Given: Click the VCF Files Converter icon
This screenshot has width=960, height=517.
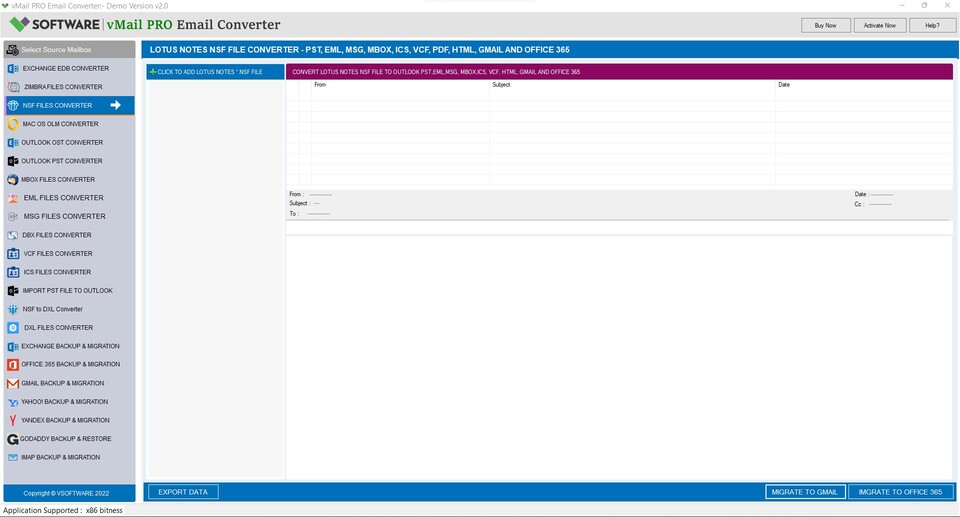Looking at the screenshot, I should click(13, 254).
